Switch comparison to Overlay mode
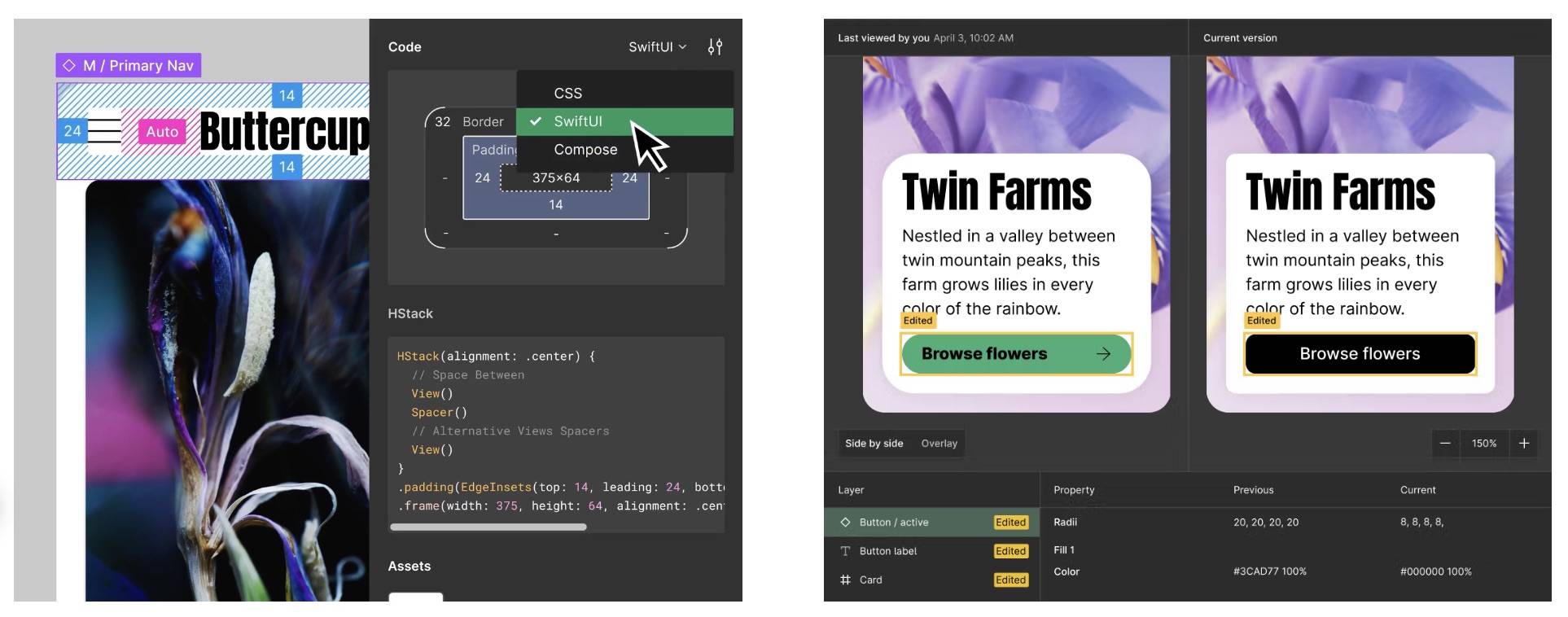Screen dimensions: 1568x617 coord(939,444)
